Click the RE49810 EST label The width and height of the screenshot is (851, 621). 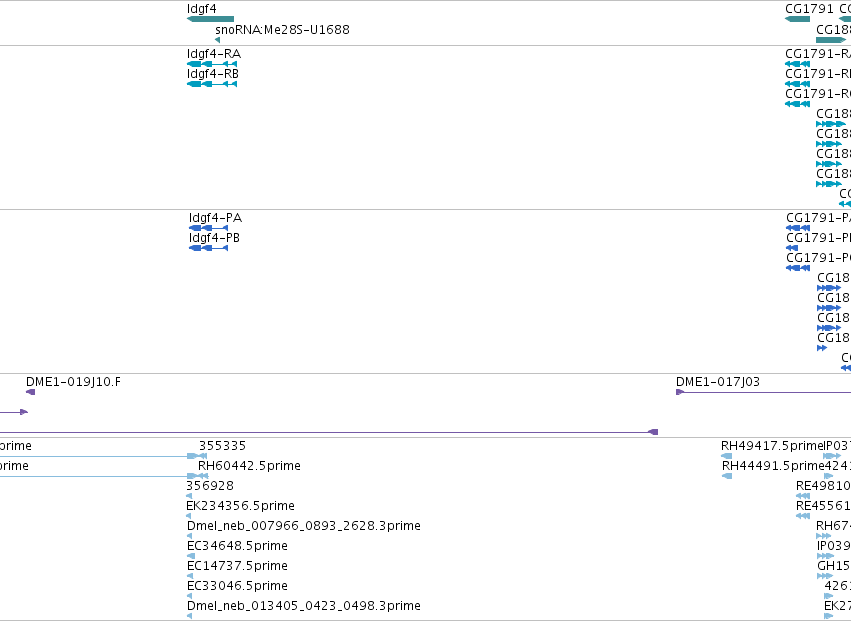click(823, 486)
